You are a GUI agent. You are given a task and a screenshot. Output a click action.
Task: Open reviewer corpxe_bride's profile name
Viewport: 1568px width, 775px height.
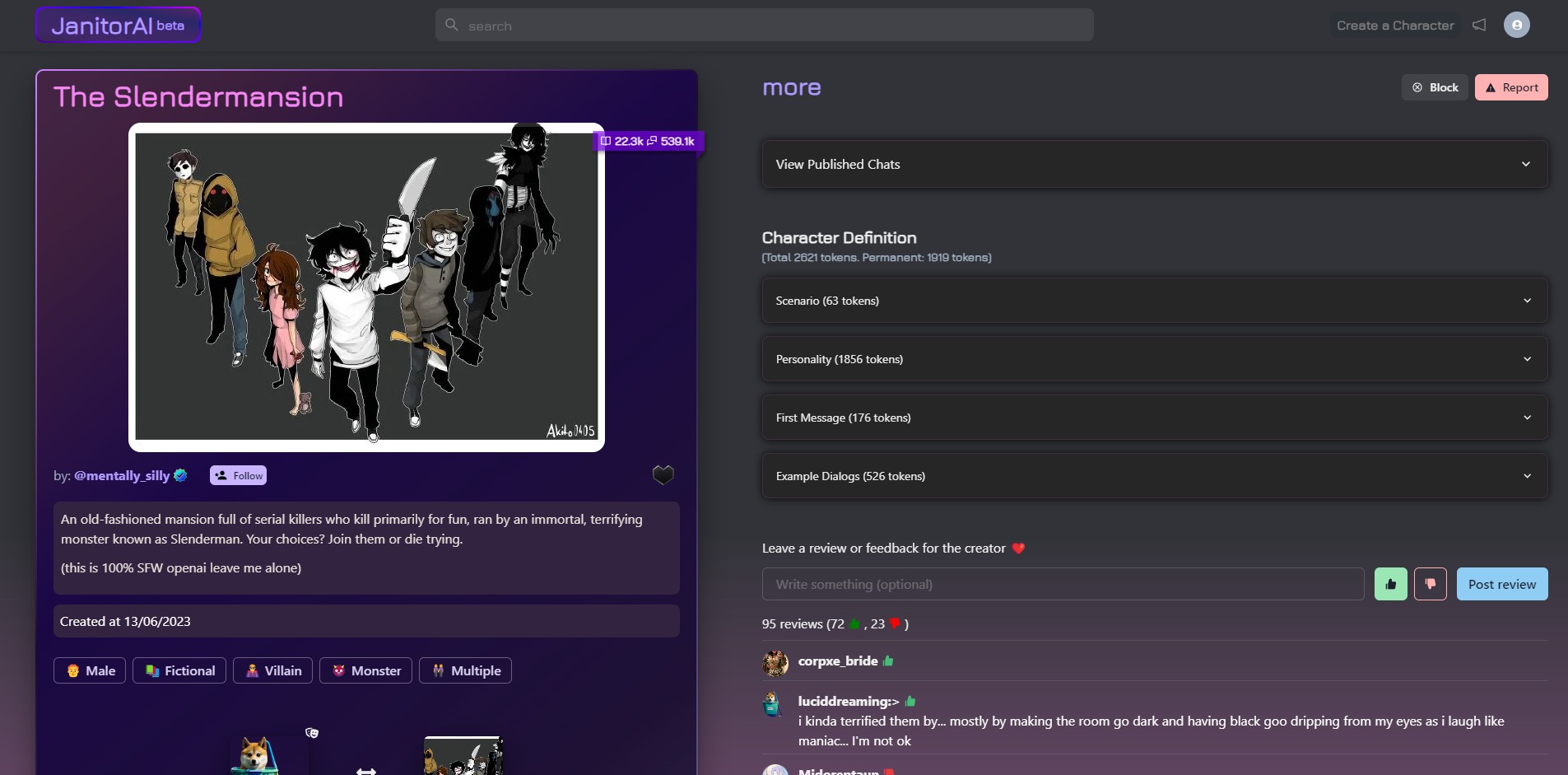[838, 661]
